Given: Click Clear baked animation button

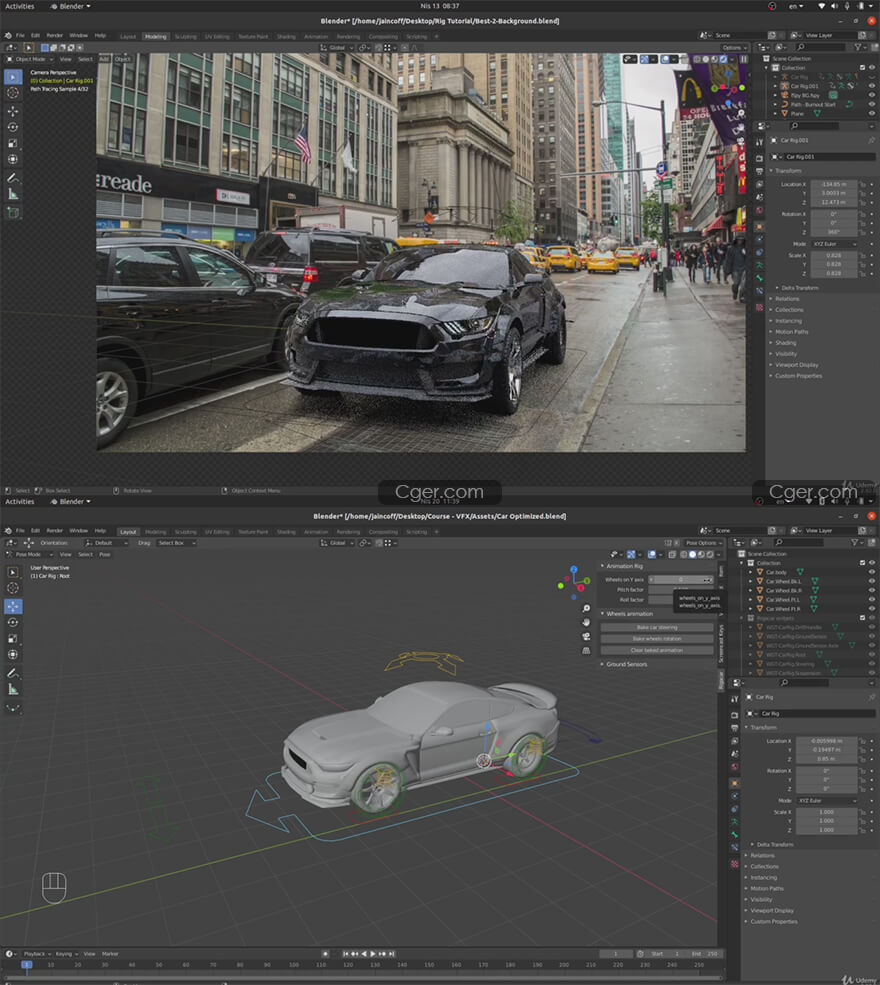Looking at the screenshot, I should 657,650.
